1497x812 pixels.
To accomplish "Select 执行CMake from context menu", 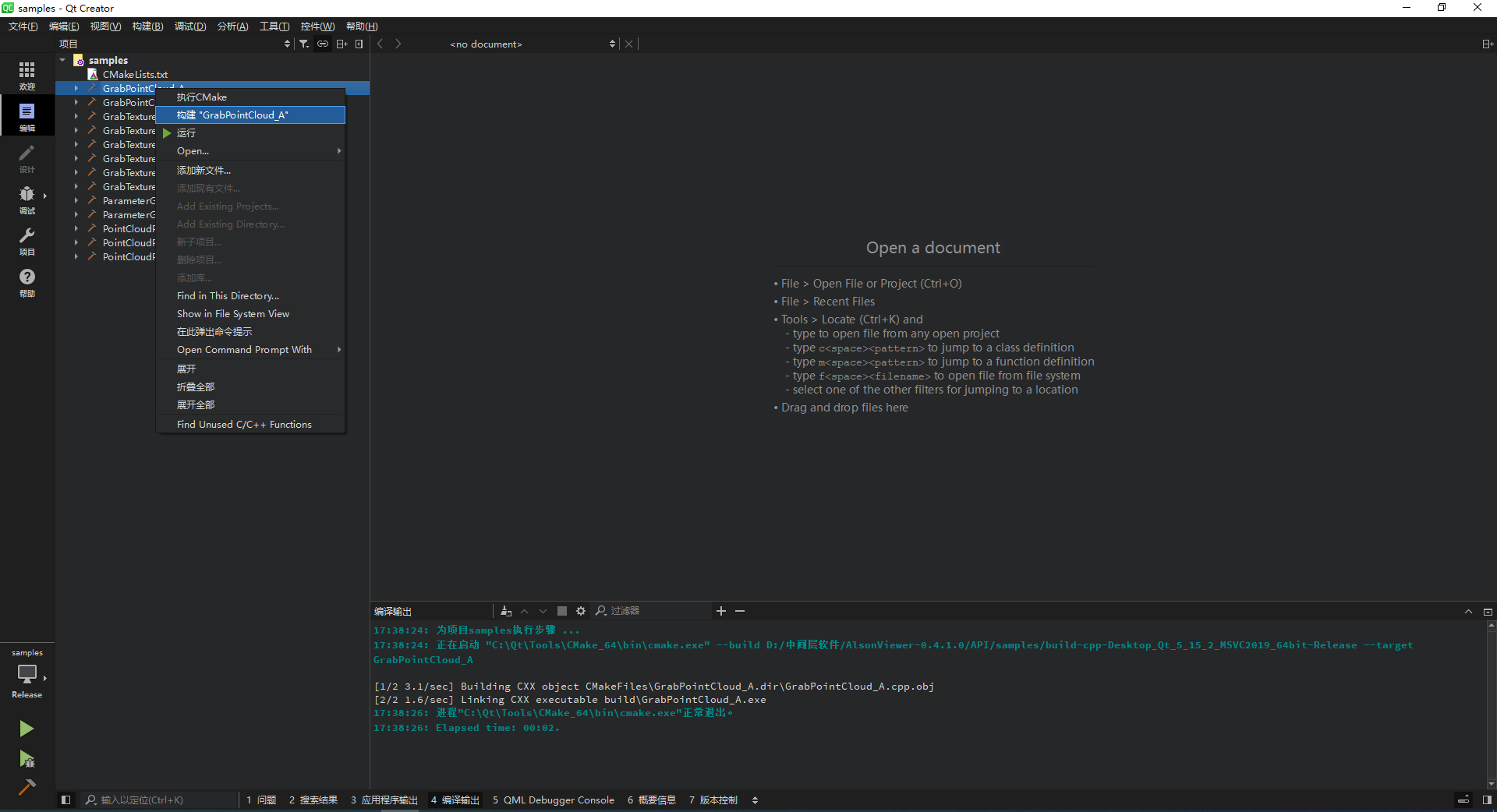I will tap(202, 97).
